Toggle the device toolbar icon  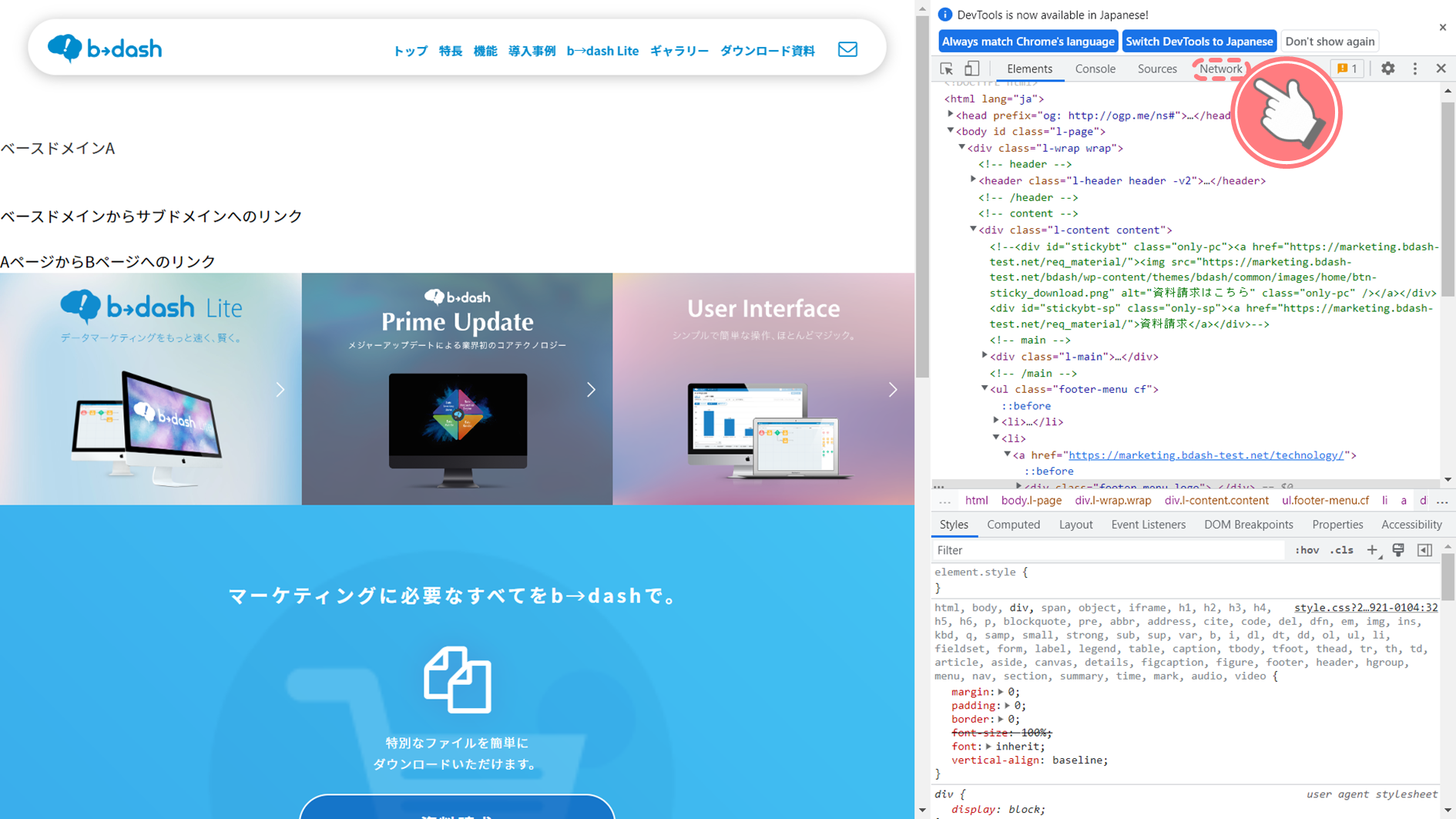click(x=972, y=69)
